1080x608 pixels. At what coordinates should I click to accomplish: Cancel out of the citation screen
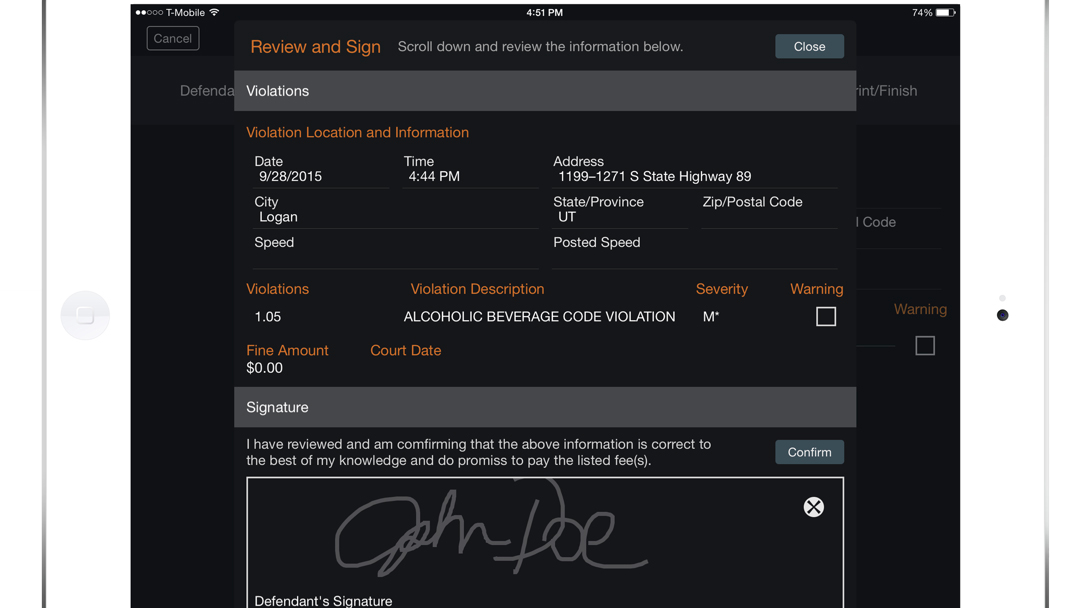[172, 38]
